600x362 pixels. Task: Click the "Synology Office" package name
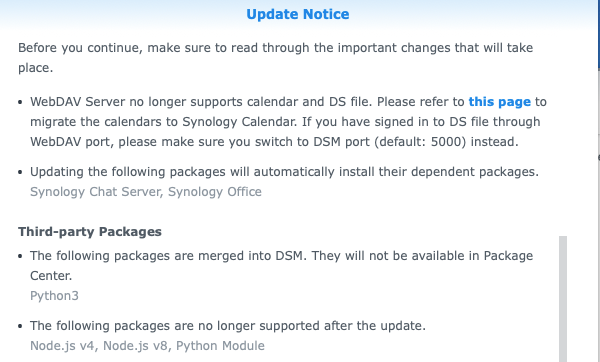[x=215, y=192]
